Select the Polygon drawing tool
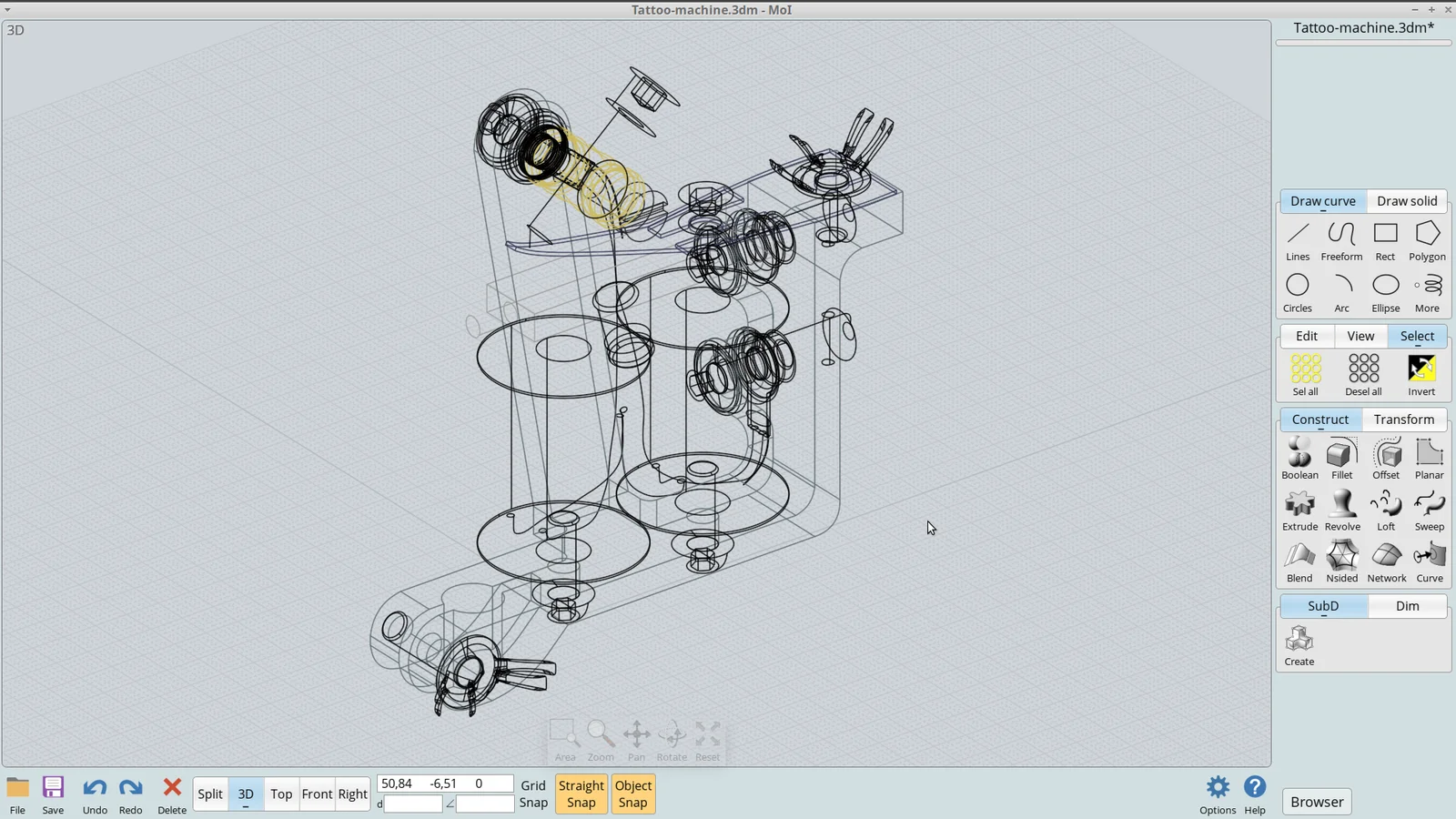The width and height of the screenshot is (1456, 819). 1427,239
